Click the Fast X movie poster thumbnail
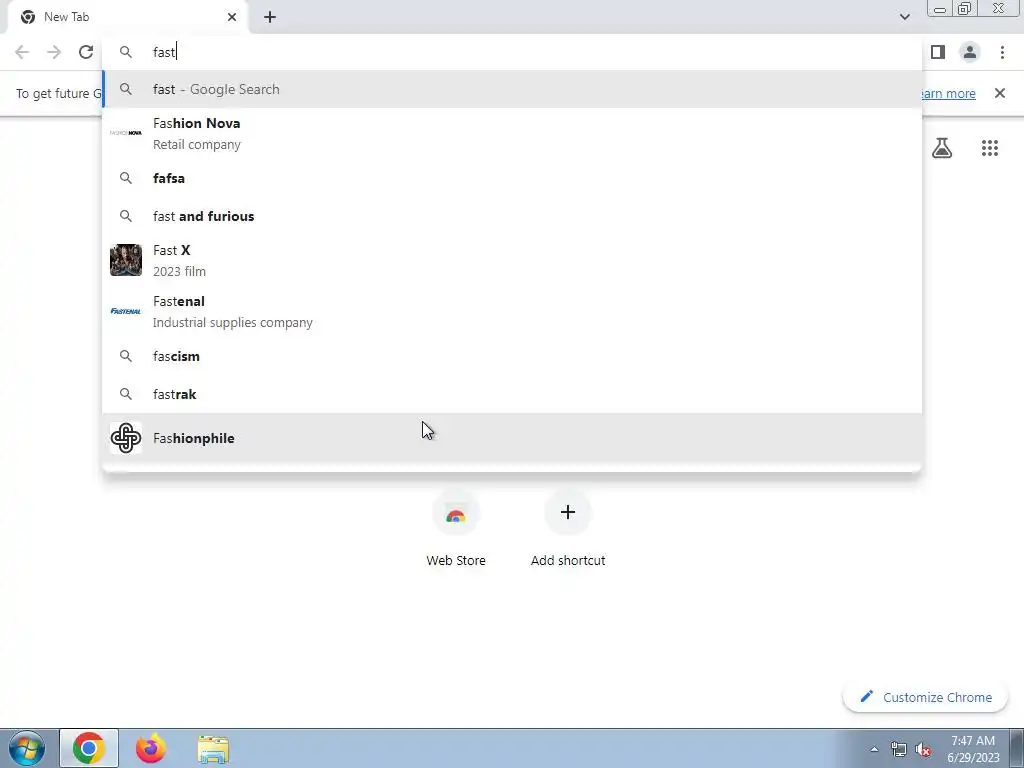The width and height of the screenshot is (1024, 768). [126, 260]
